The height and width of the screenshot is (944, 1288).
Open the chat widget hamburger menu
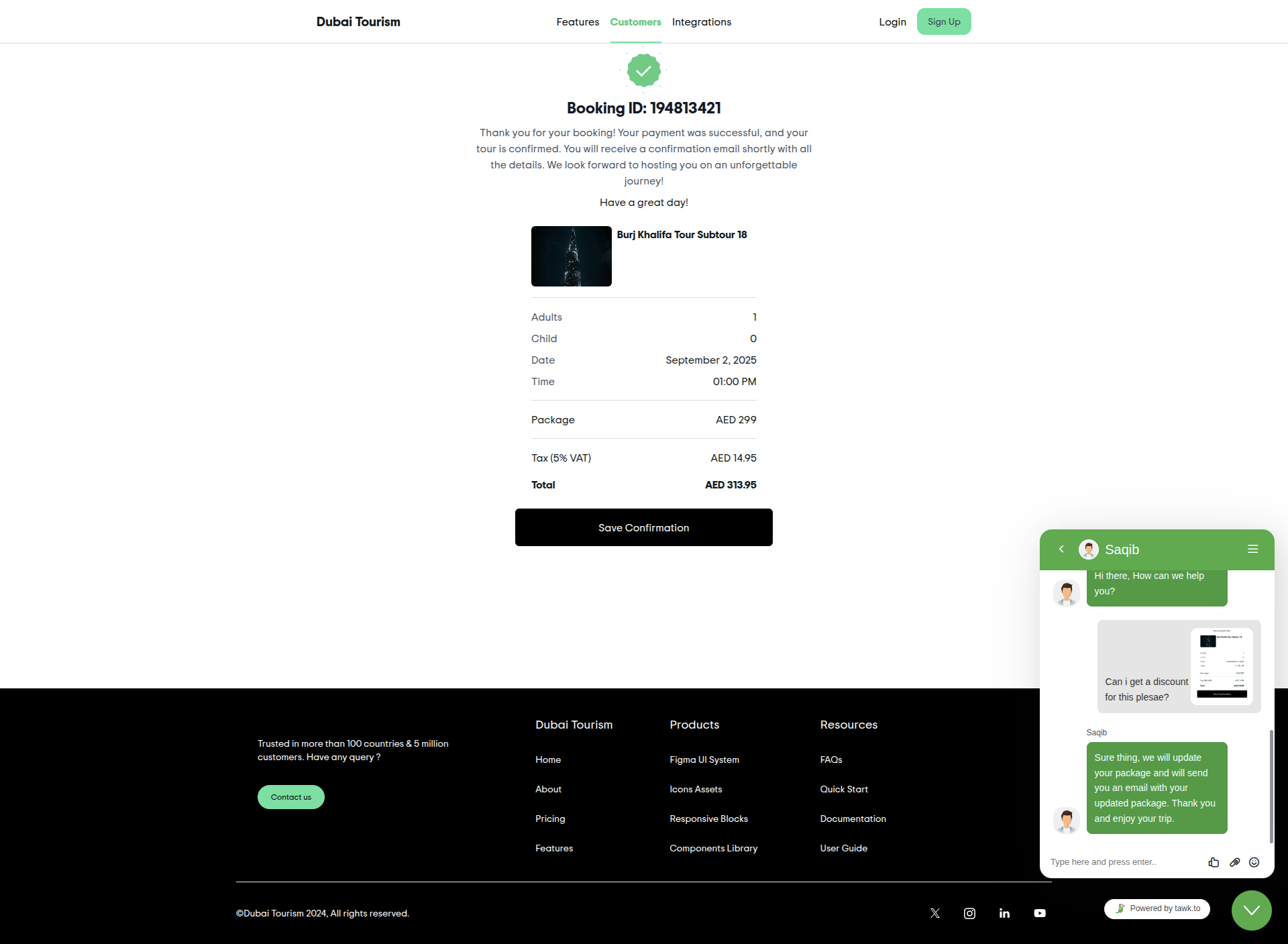pyautogui.click(x=1252, y=549)
